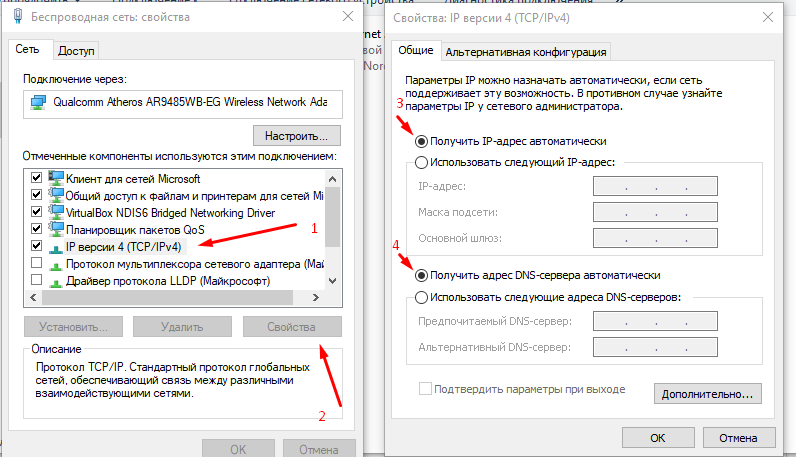Image resolution: width=796 pixels, height=457 pixels.
Task: Toggle the IP версии 4 checkbox
Action: click(x=37, y=246)
